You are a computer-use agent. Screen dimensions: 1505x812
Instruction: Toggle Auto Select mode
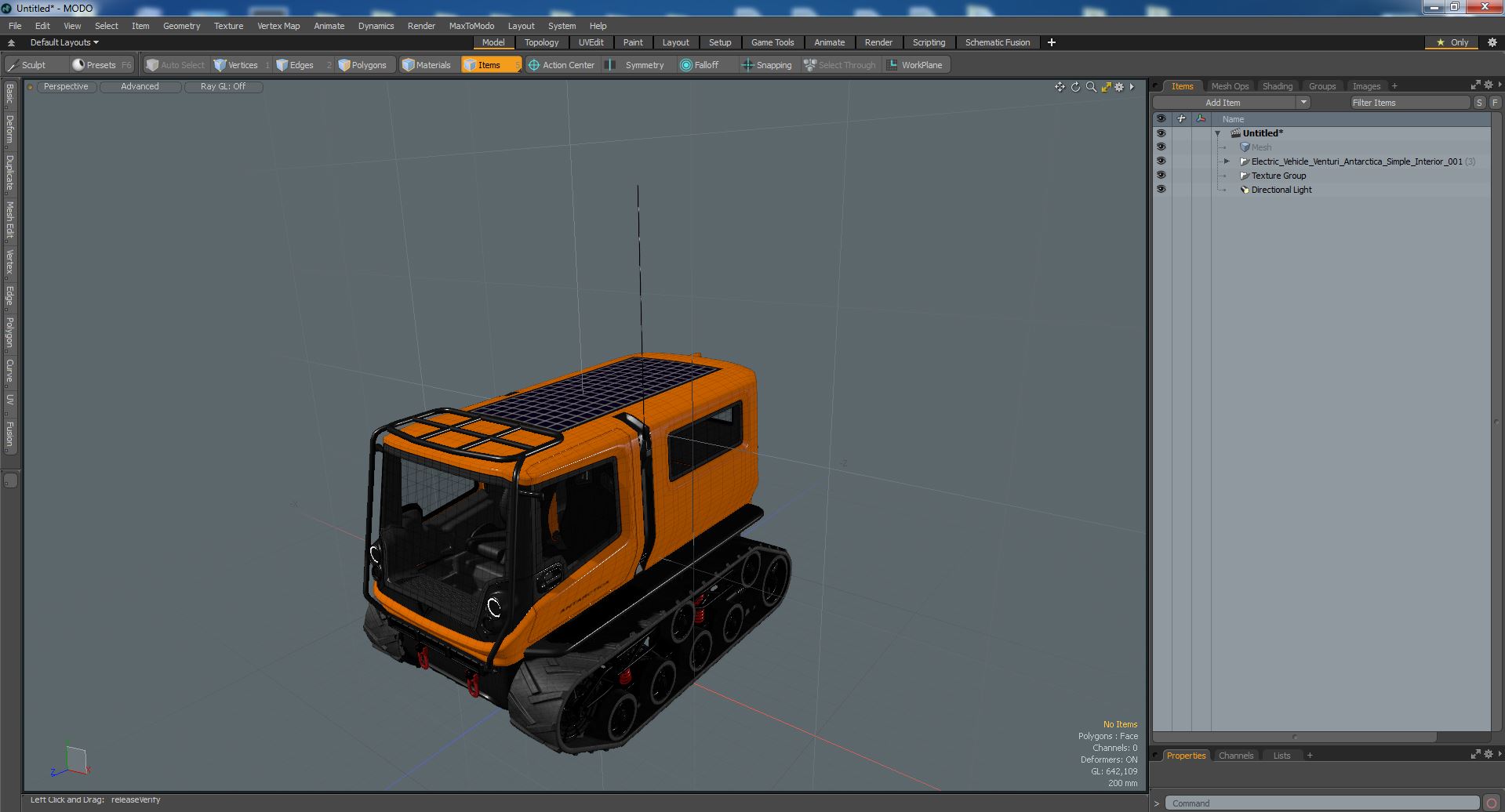coord(176,65)
